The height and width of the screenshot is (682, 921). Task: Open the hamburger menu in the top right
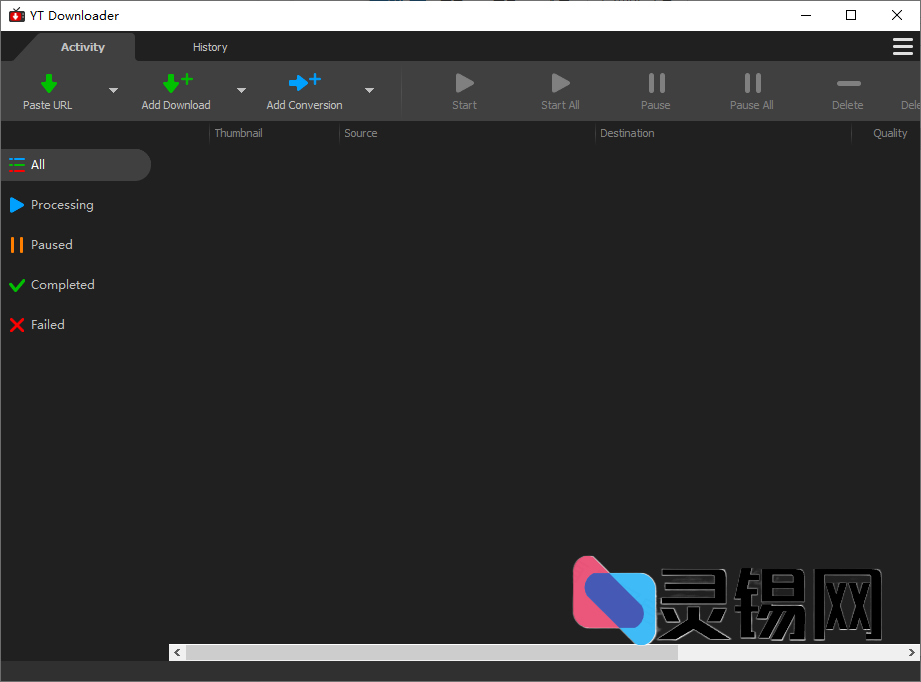(903, 46)
